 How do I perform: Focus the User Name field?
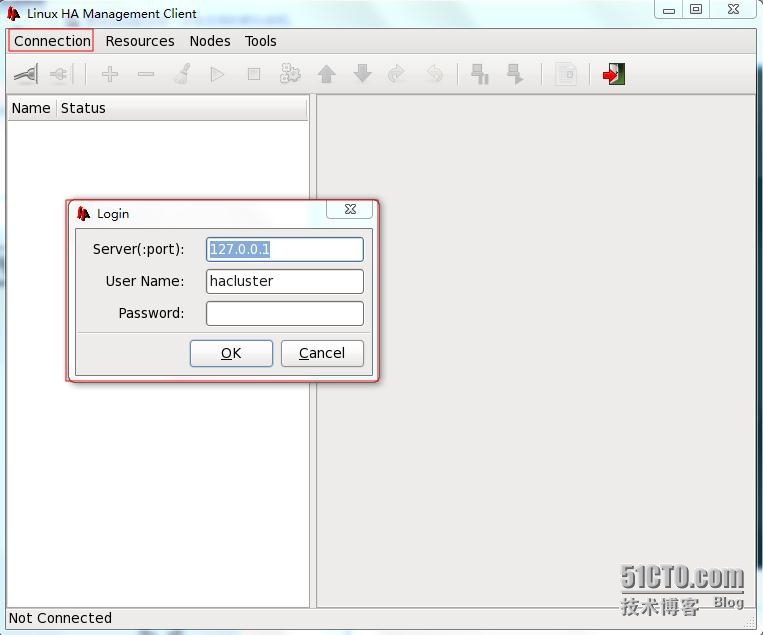(x=285, y=281)
